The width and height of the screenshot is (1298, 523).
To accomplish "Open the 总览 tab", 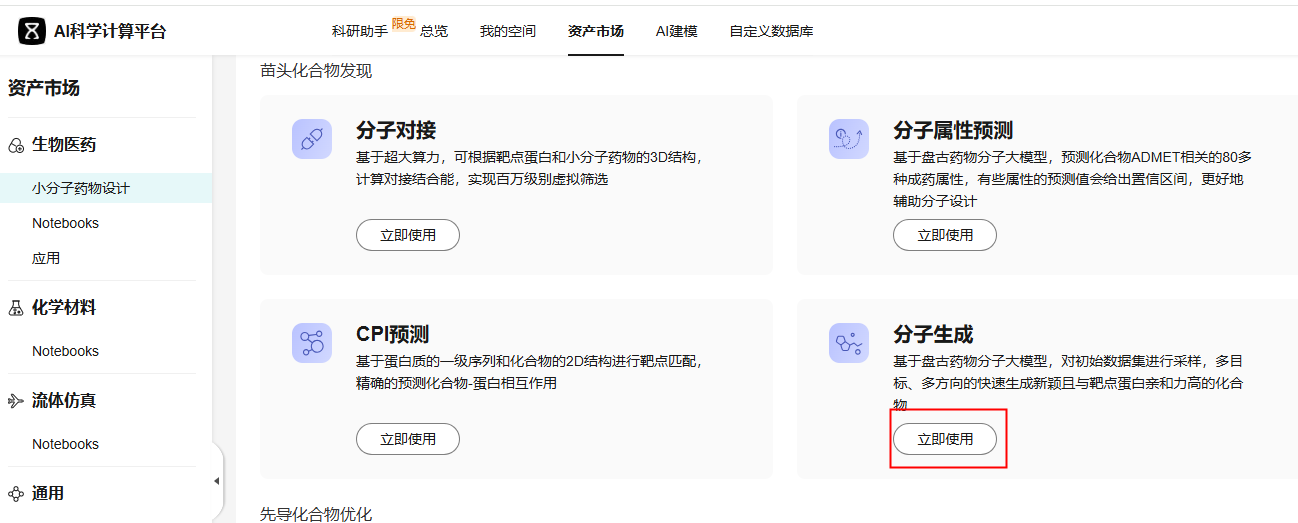I will (434, 31).
